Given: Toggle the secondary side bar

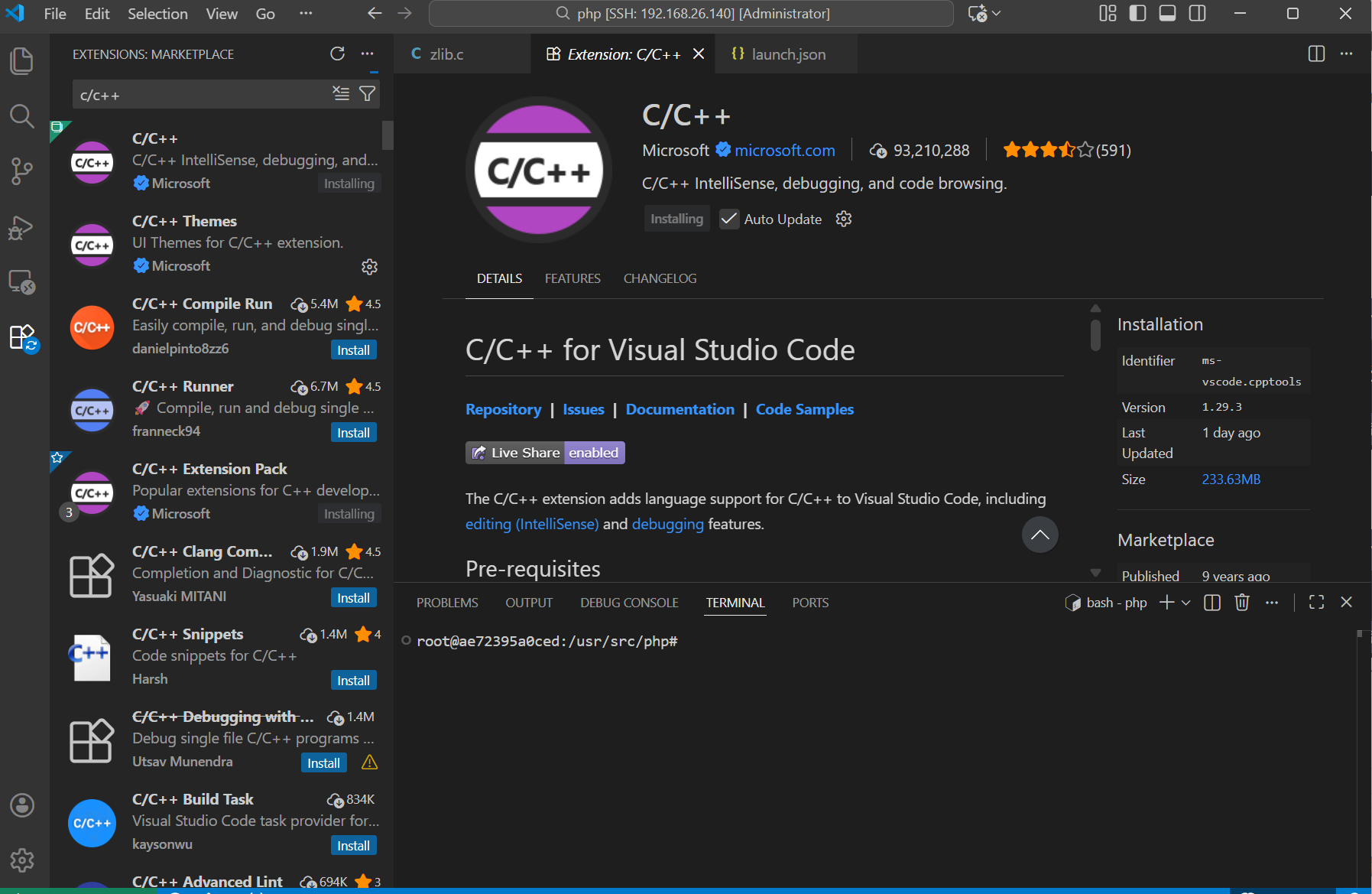Looking at the screenshot, I should [1198, 13].
